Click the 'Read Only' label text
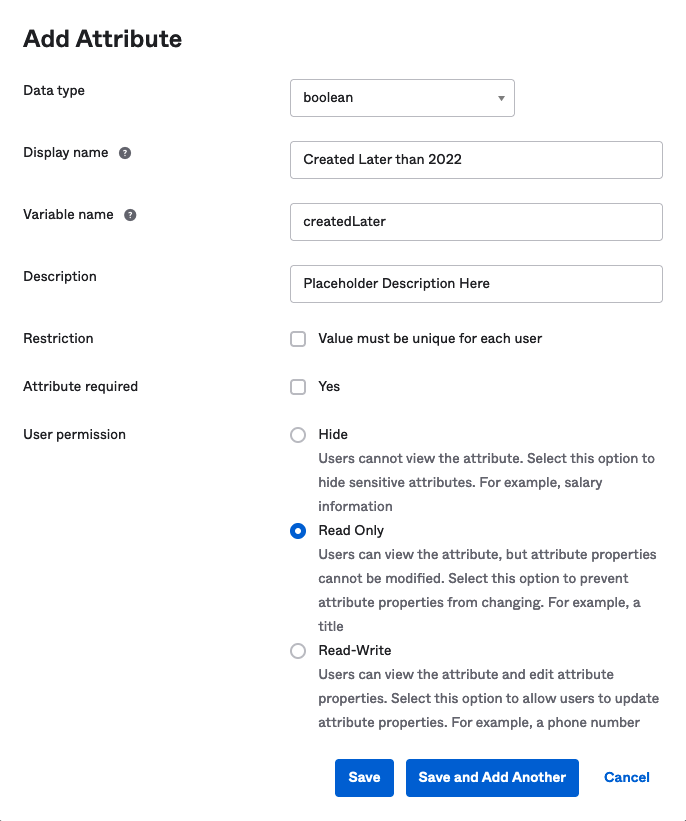This screenshot has height=821, width=686. (349, 530)
